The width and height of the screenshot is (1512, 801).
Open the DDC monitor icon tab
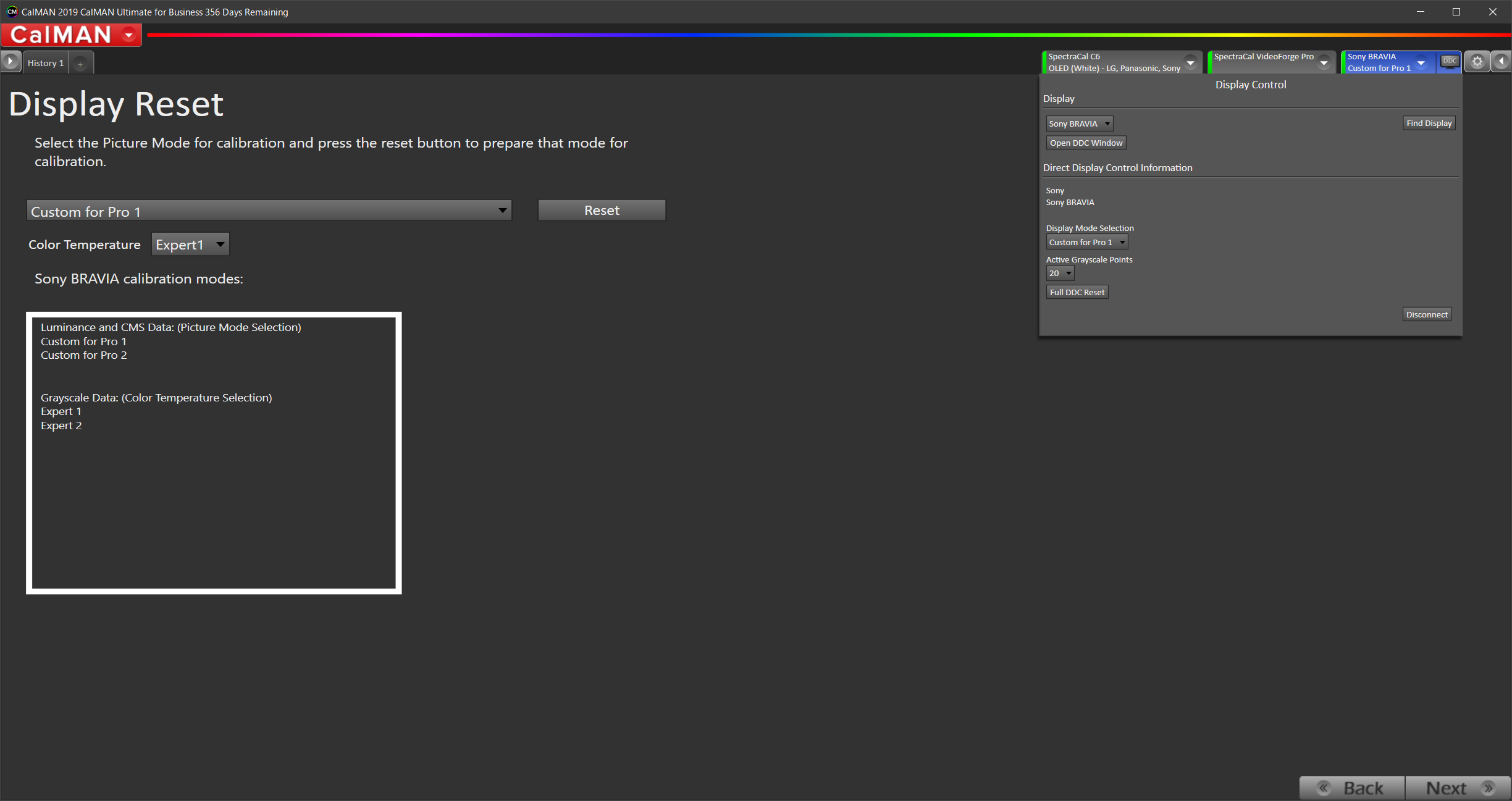point(1449,62)
